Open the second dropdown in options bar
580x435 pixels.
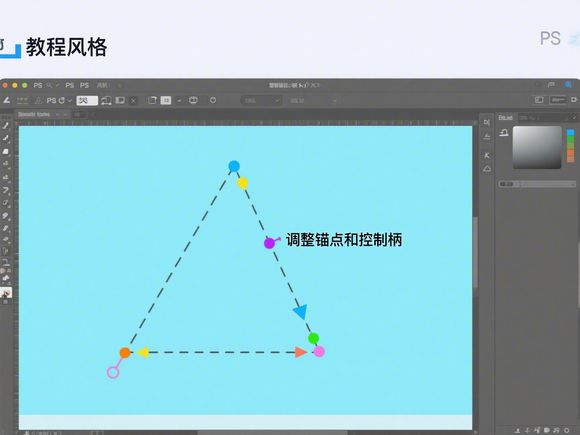point(313,101)
